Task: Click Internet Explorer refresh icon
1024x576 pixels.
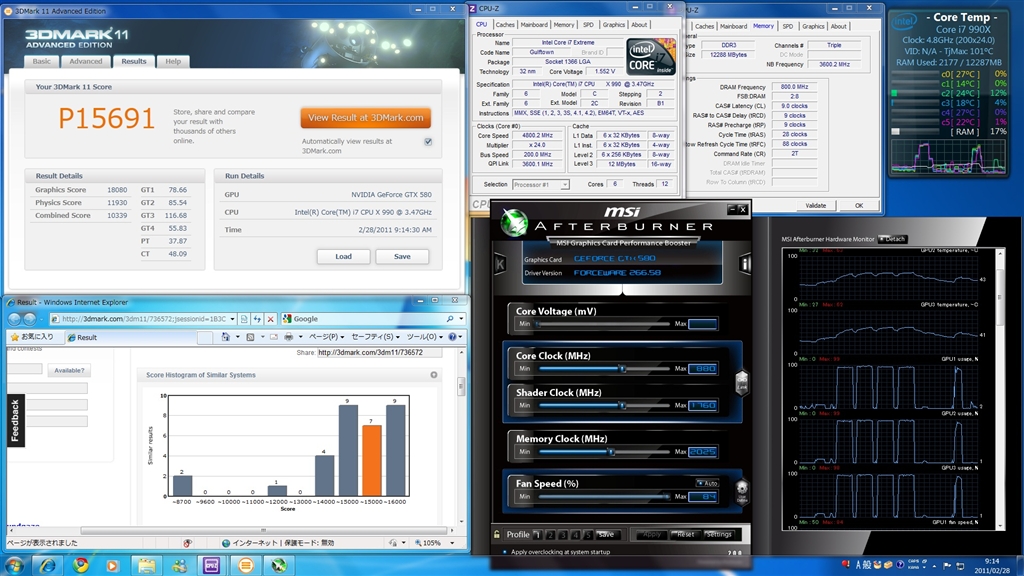Action: click(256, 319)
